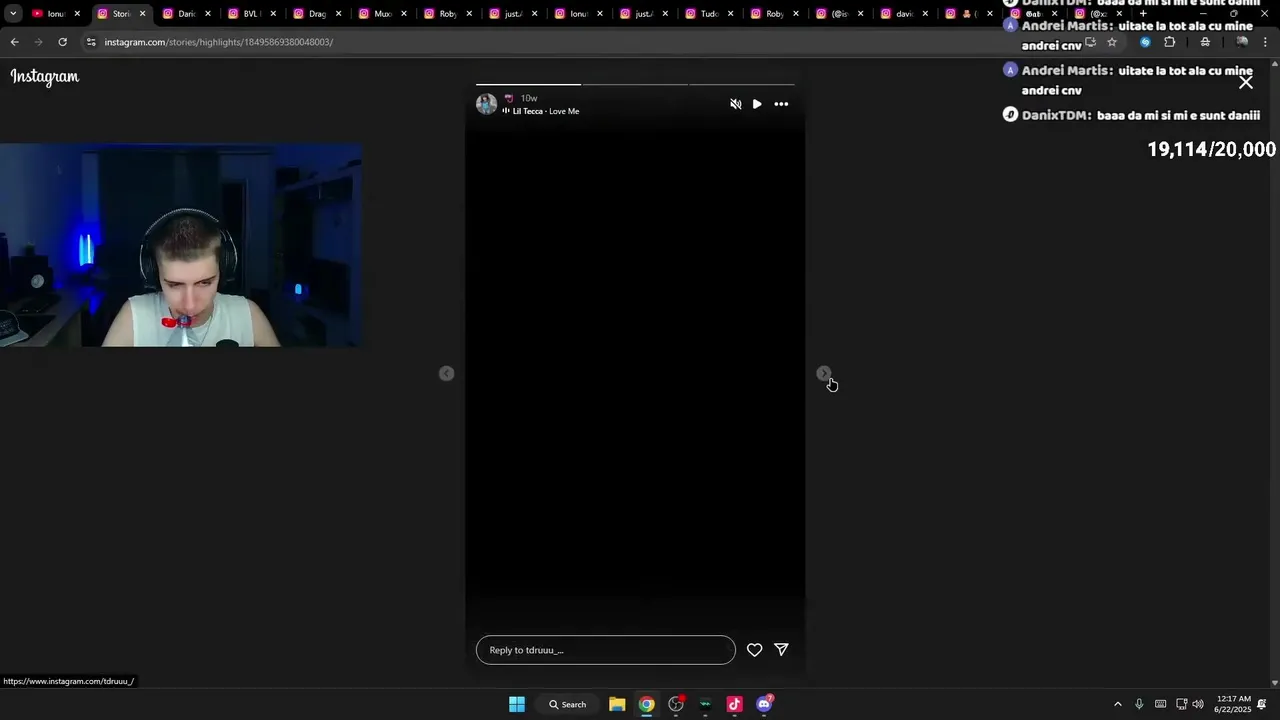Image resolution: width=1280 pixels, height=720 pixels.
Task: Open the black taskbar app beside OBS
Action: (705, 704)
